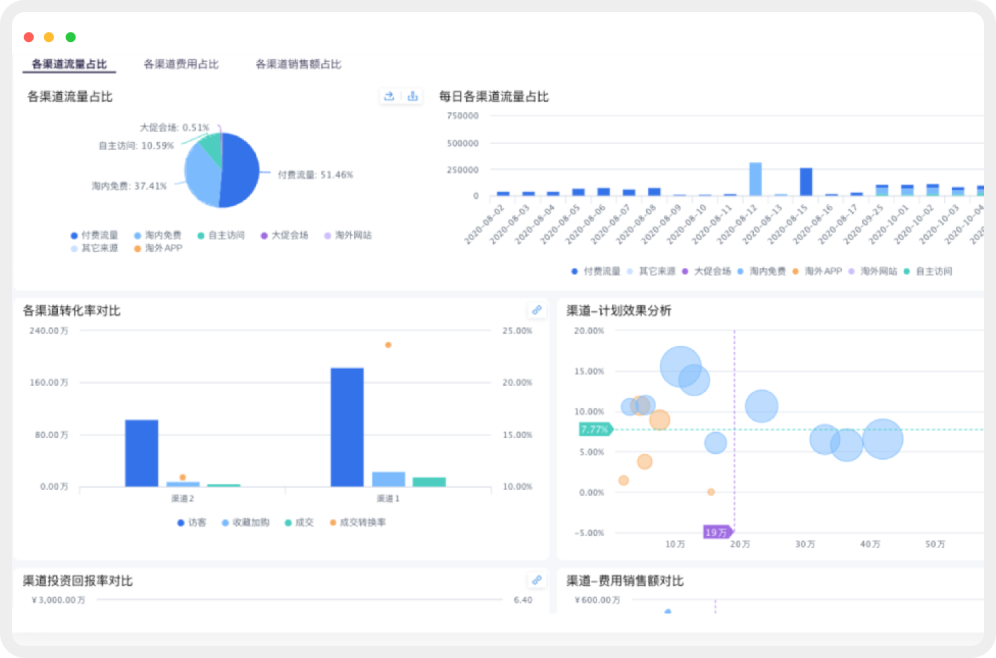Image resolution: width=996 pixels, height=658 pixels.
Task: Click the export icon in 各渠道流量占比 panel
Action: (389, 96)
